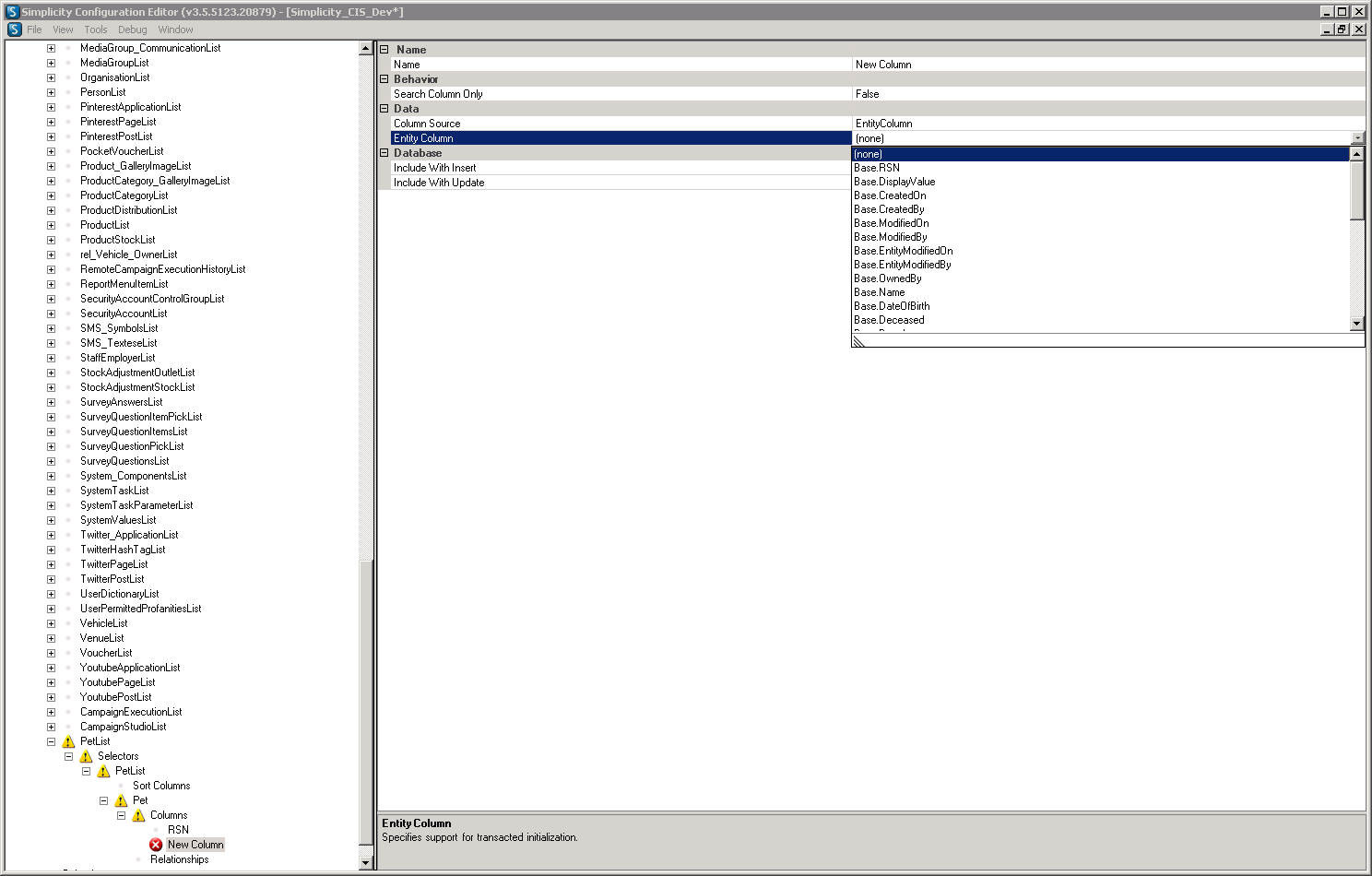Screen dimensions: 1372x876
Task: Choose Base.DisplayValue from the dropdown list
Action: pyautogui.click(x=1100, y=182)
